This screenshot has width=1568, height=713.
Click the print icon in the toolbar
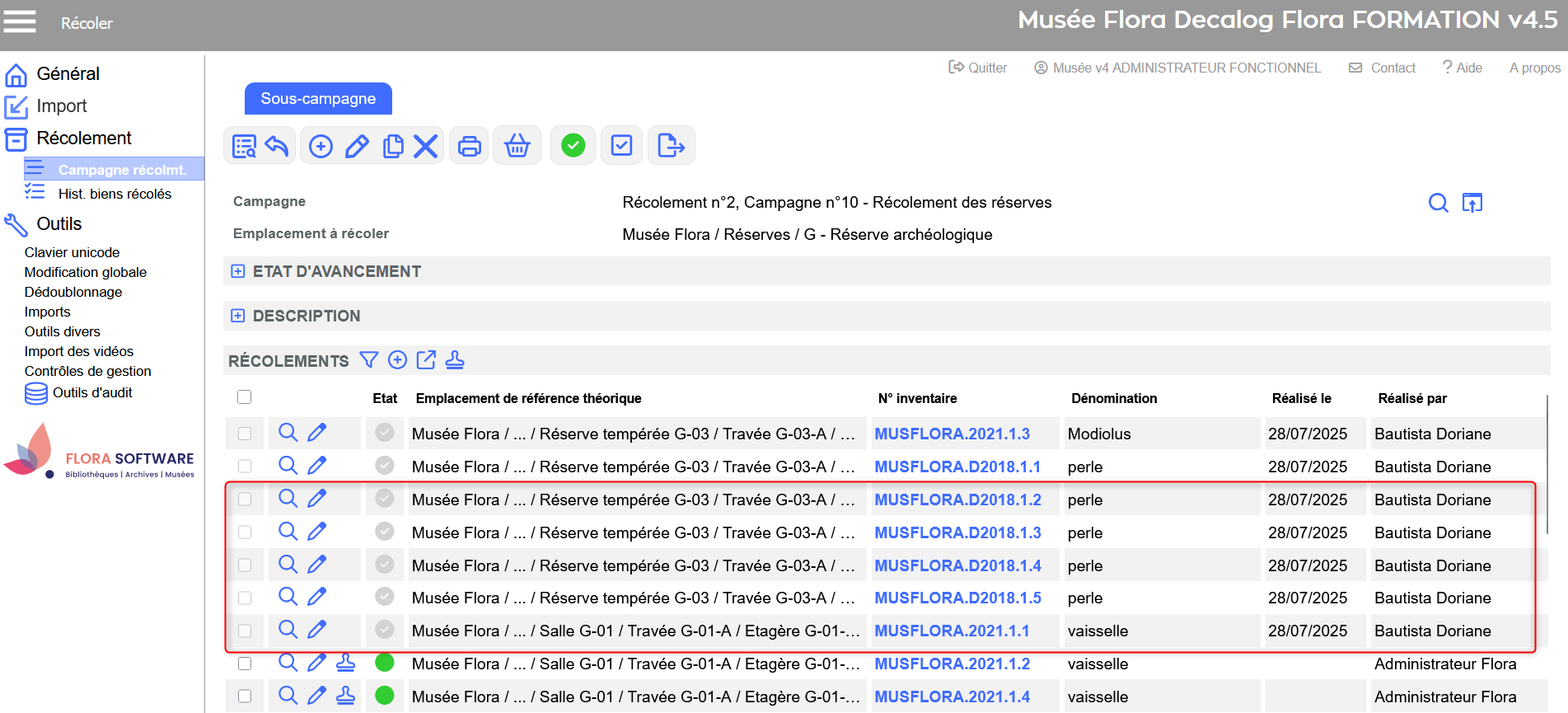click(x=469, y=147)
